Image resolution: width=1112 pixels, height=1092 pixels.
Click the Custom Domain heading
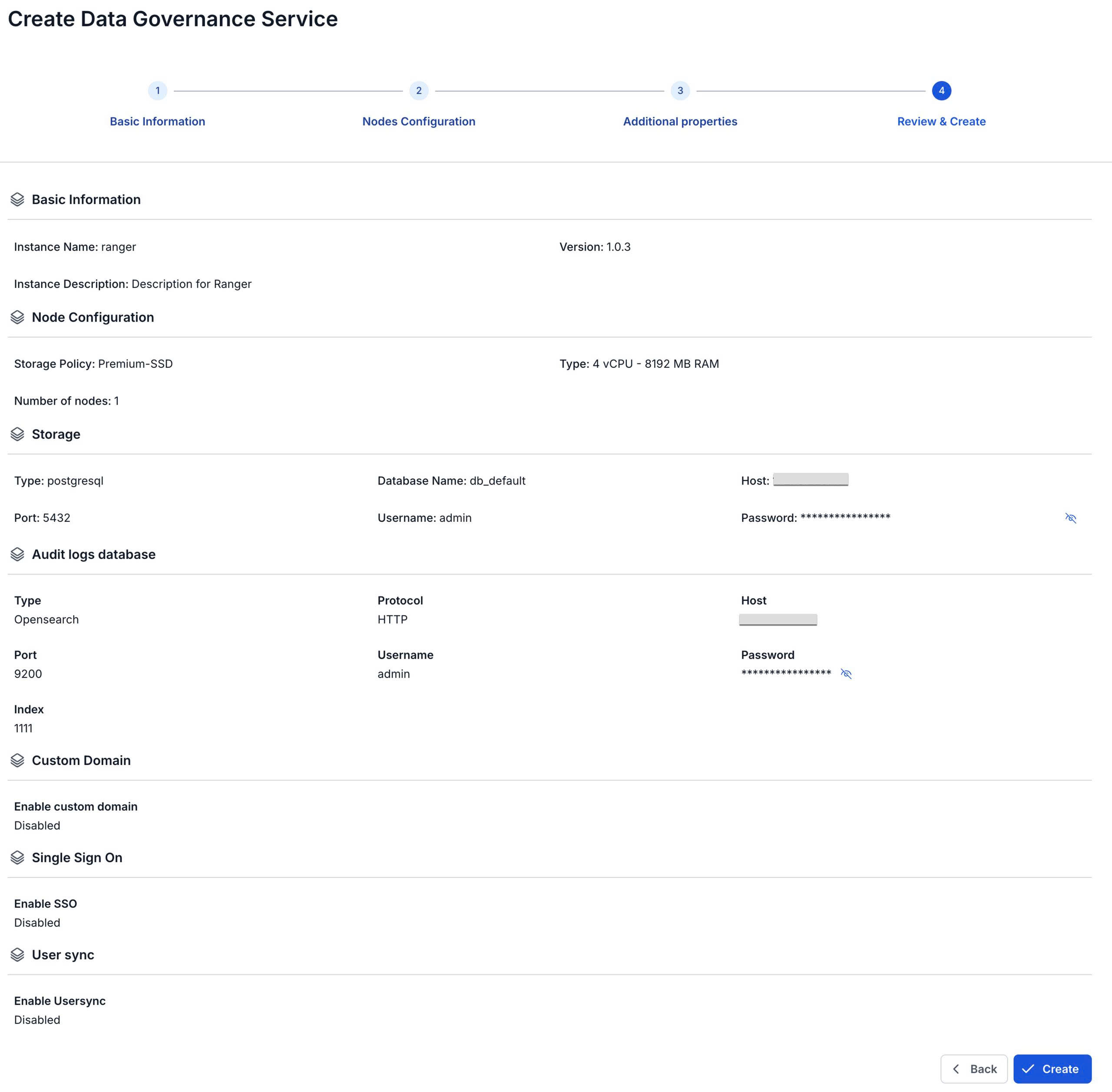click(x=82, y=761)
